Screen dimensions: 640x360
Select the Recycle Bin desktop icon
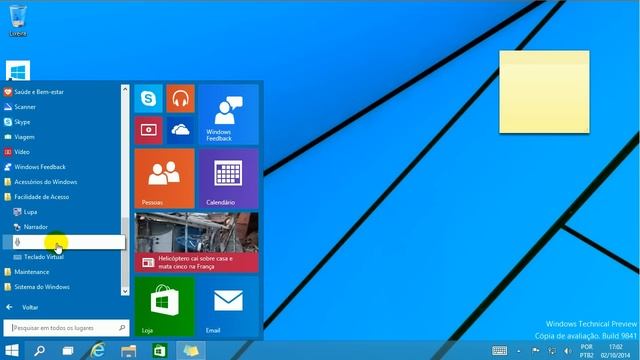click(18, 20)
